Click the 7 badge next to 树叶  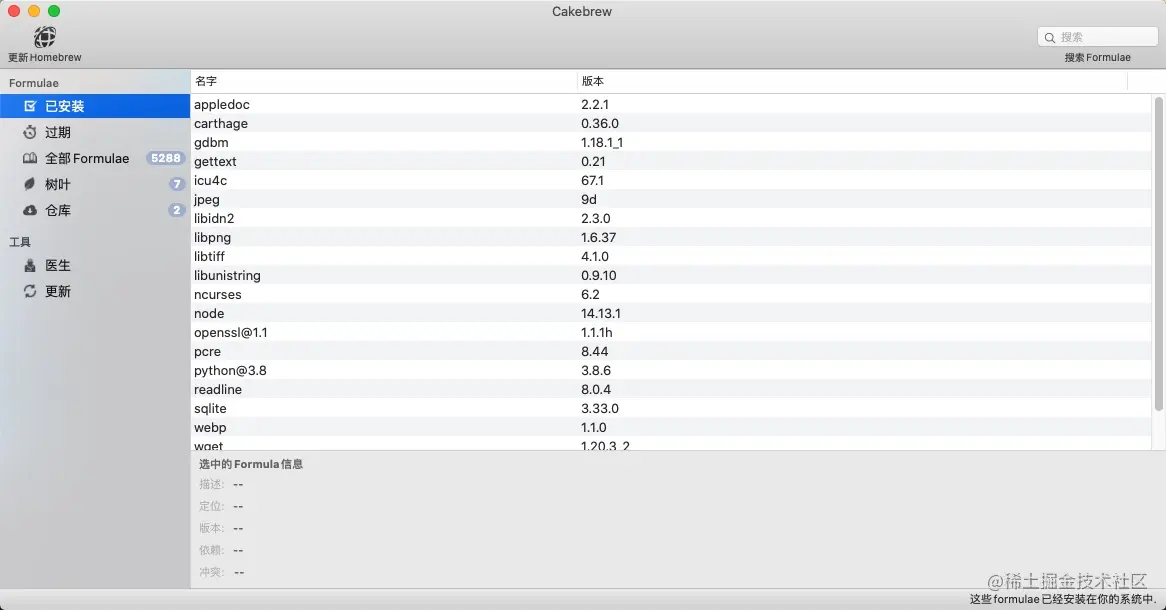[177, 184]
